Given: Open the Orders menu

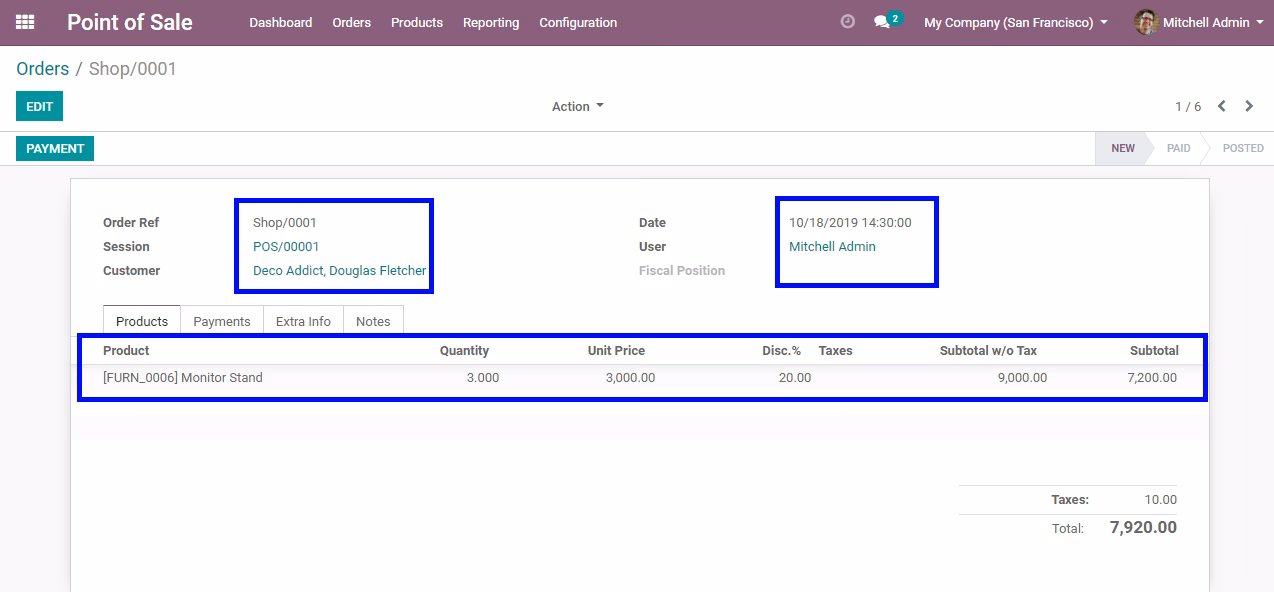Looking at the screenshot, I should [352, 22].
